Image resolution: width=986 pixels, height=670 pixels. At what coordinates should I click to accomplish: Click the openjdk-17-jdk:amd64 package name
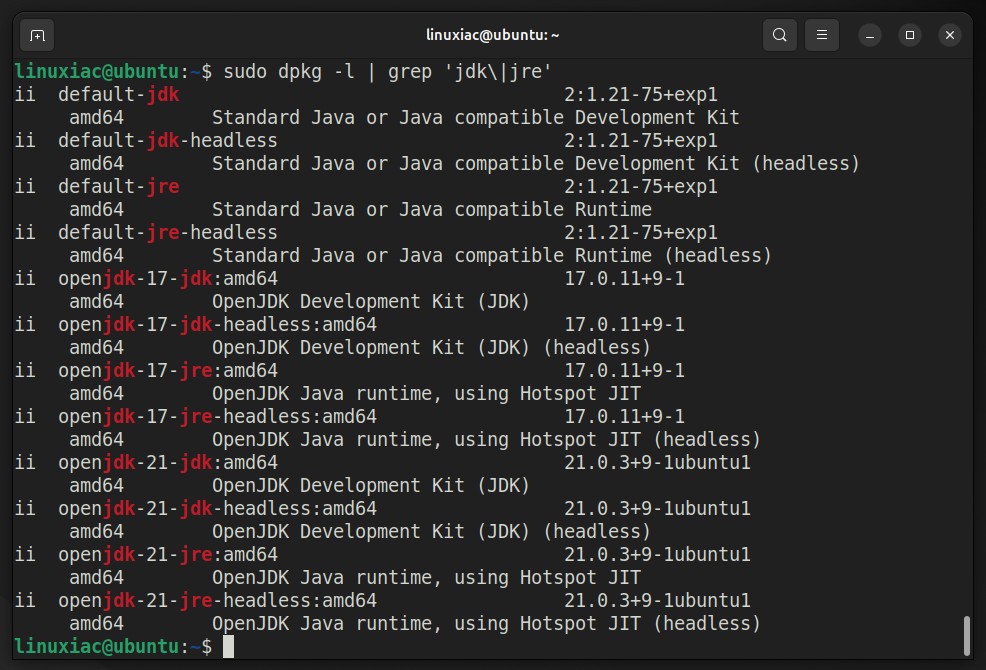coord(168,279)
